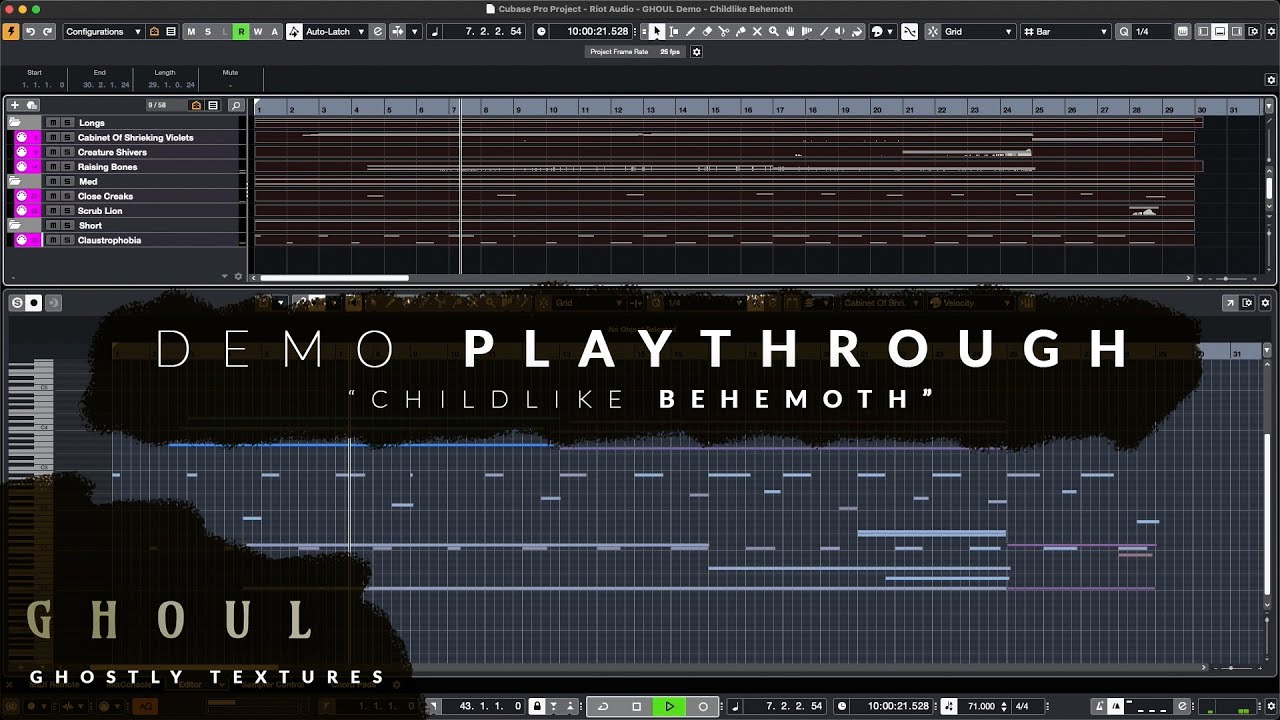Screen dimensions: 1280x720
Task: Click the transport Stop button
Action: point(636,706)
